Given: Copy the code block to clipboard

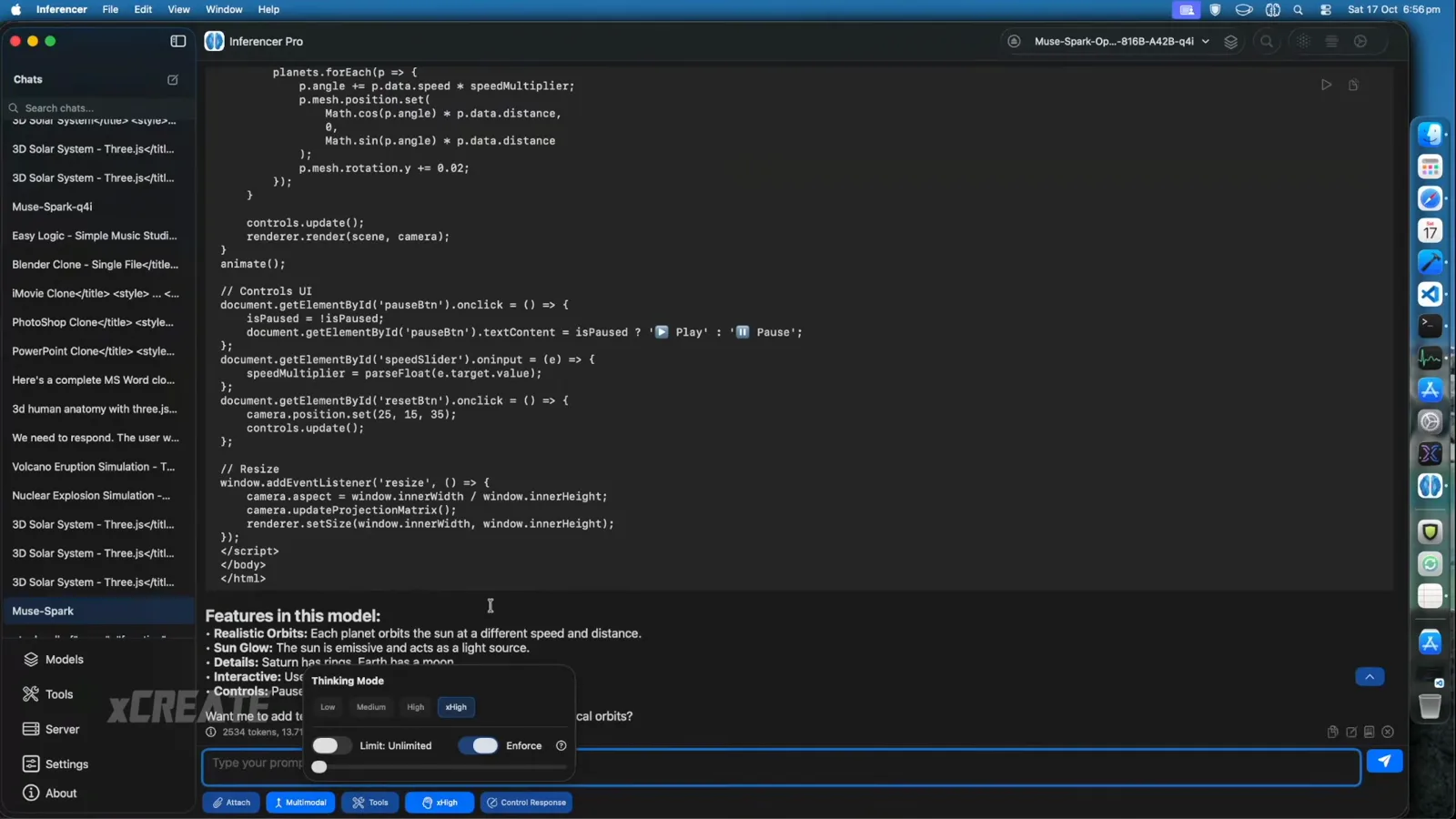Looking at the screenshot, I should click(x=1354, y=85).
